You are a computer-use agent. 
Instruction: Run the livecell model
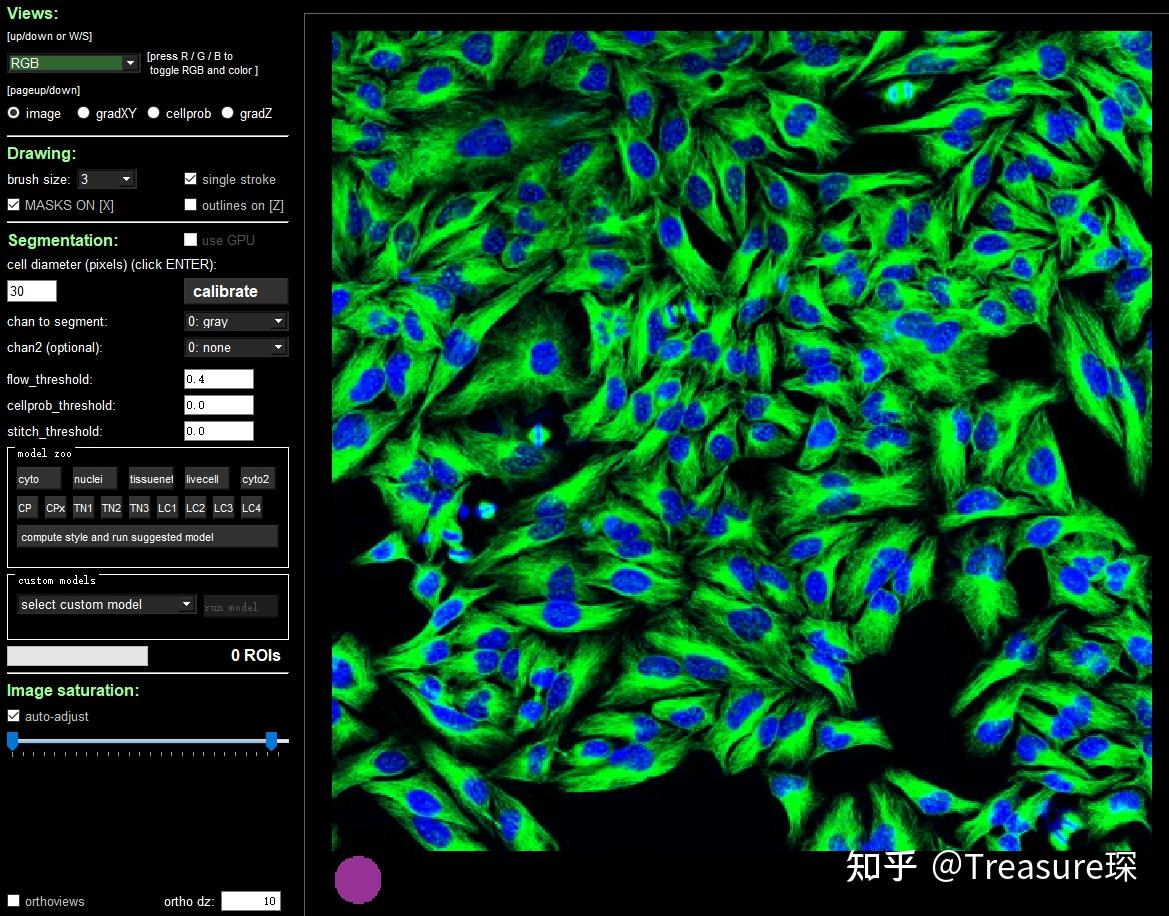click(x=204, y=478)
